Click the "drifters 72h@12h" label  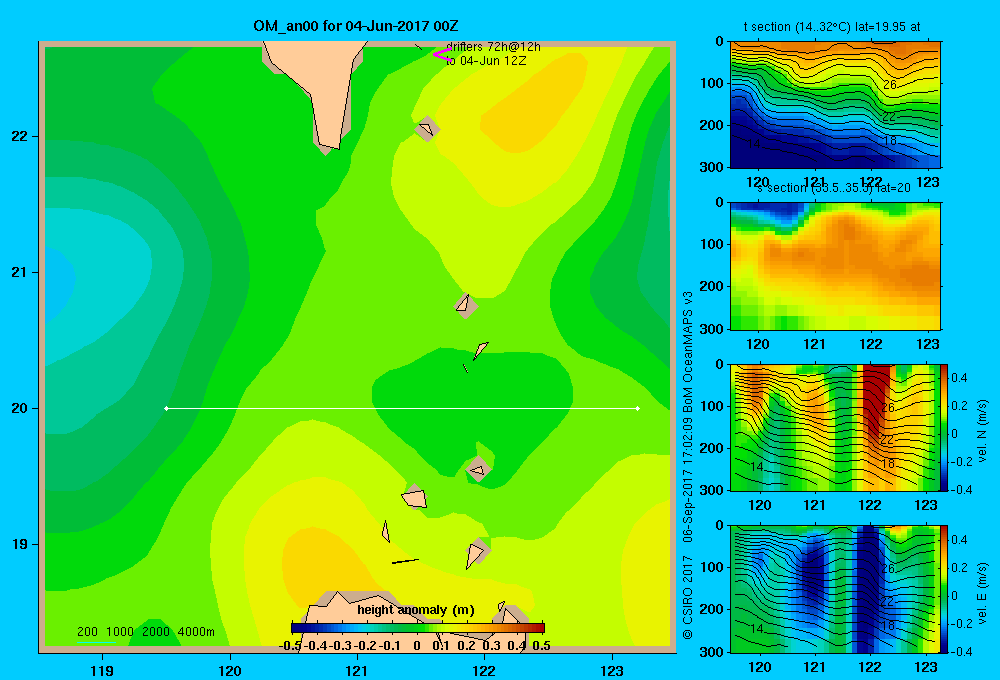point(494,47)
